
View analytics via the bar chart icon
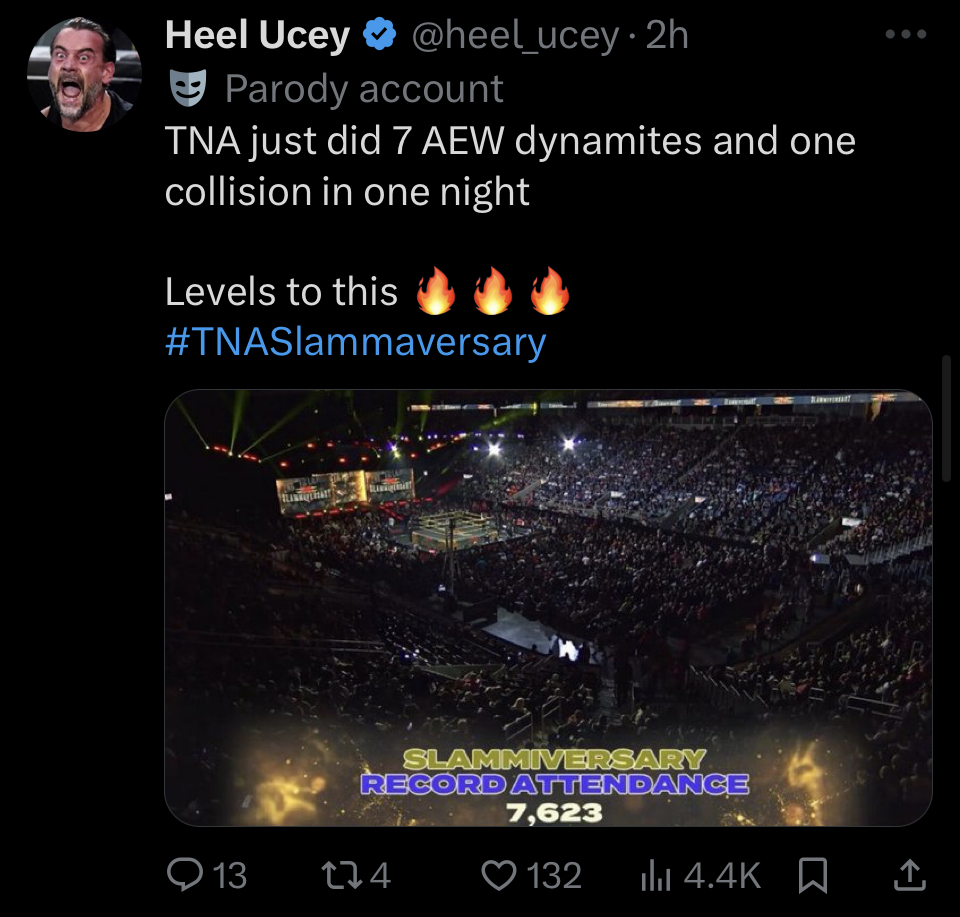click(x=654, y=877)
